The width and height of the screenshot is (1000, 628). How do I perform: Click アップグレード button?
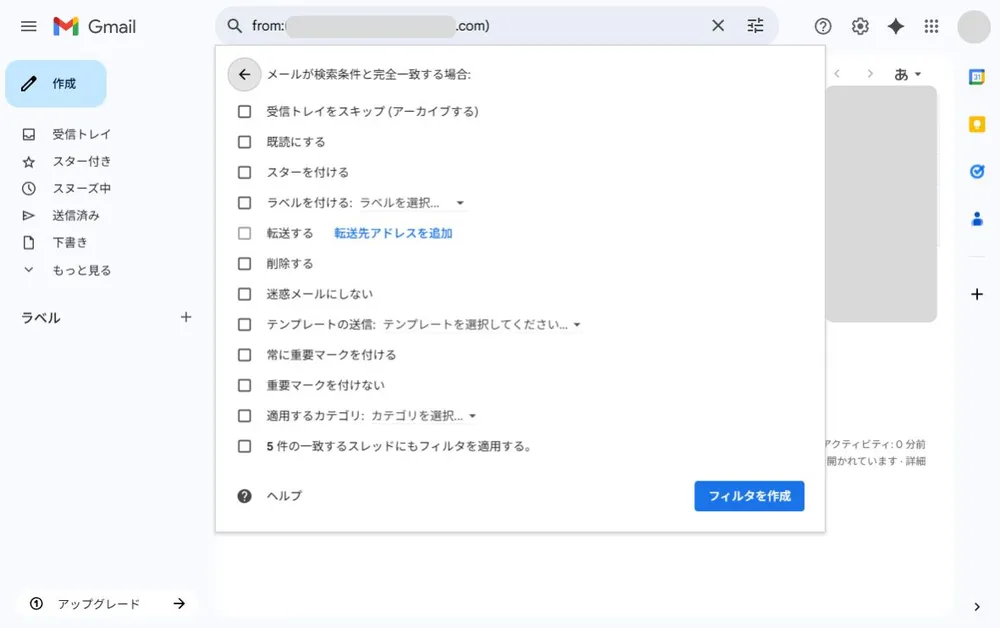[107, 604]
